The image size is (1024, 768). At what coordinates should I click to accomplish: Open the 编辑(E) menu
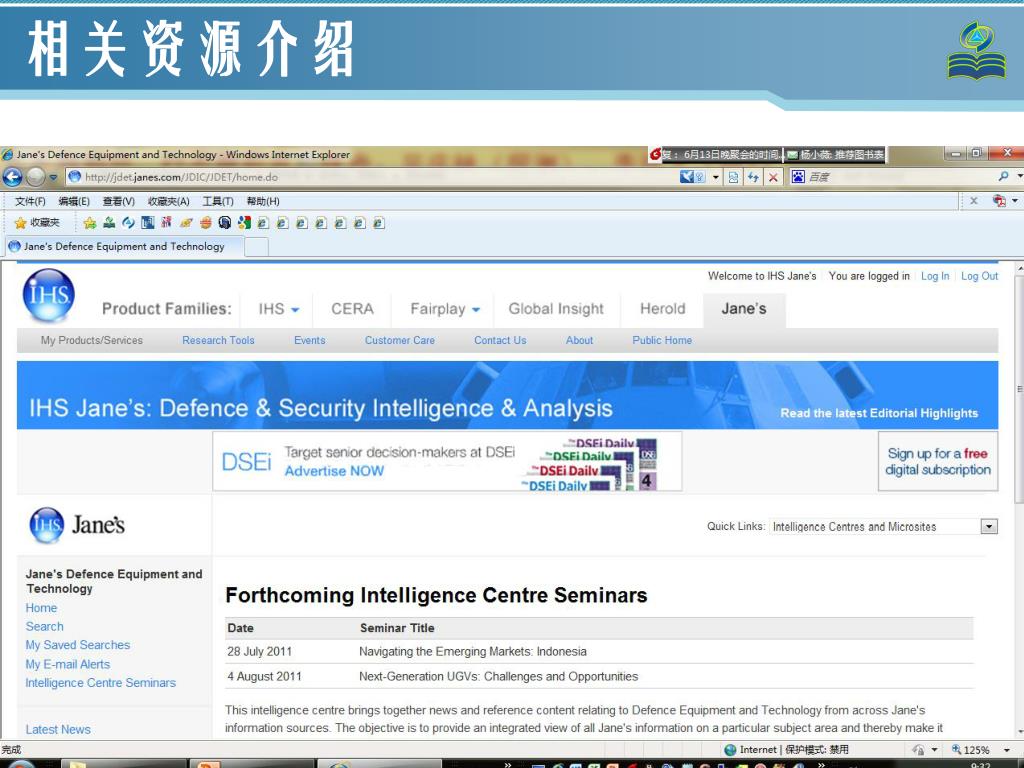tap(74, 201)
